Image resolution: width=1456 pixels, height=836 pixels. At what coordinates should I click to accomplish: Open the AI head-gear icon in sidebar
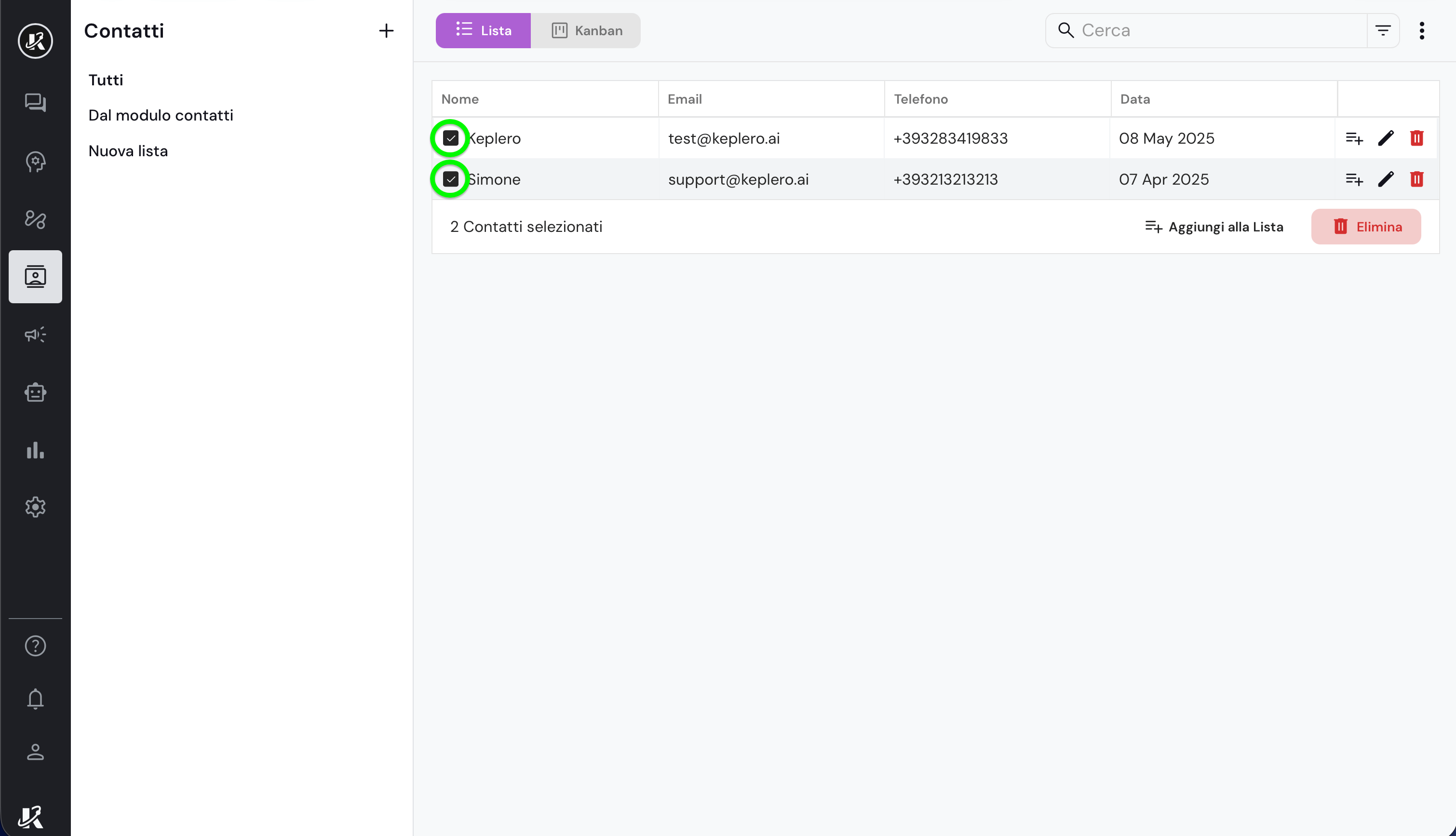click(x=35, y=162)
